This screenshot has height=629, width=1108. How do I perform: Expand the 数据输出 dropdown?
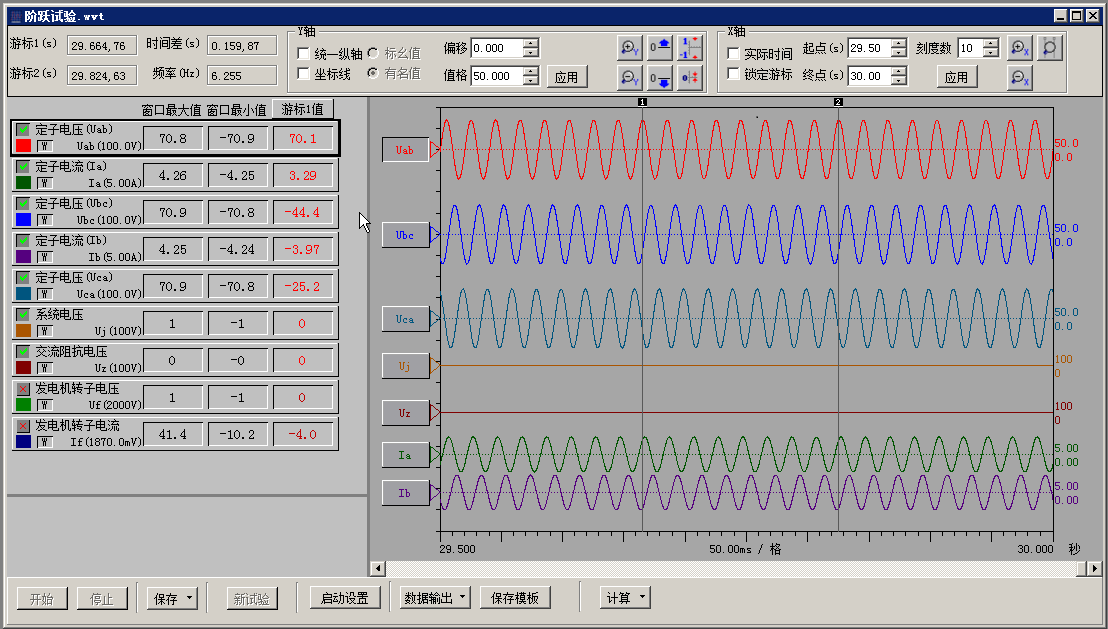tap(435, 599)
